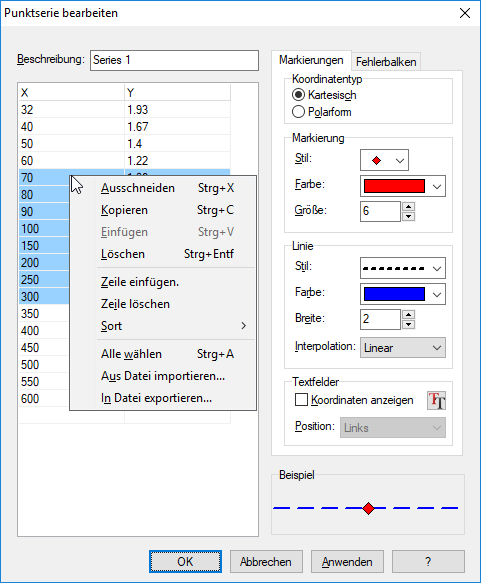Decrease line Breite with down arrow
The height and width of the screenshot is (583, 481).
409,324
